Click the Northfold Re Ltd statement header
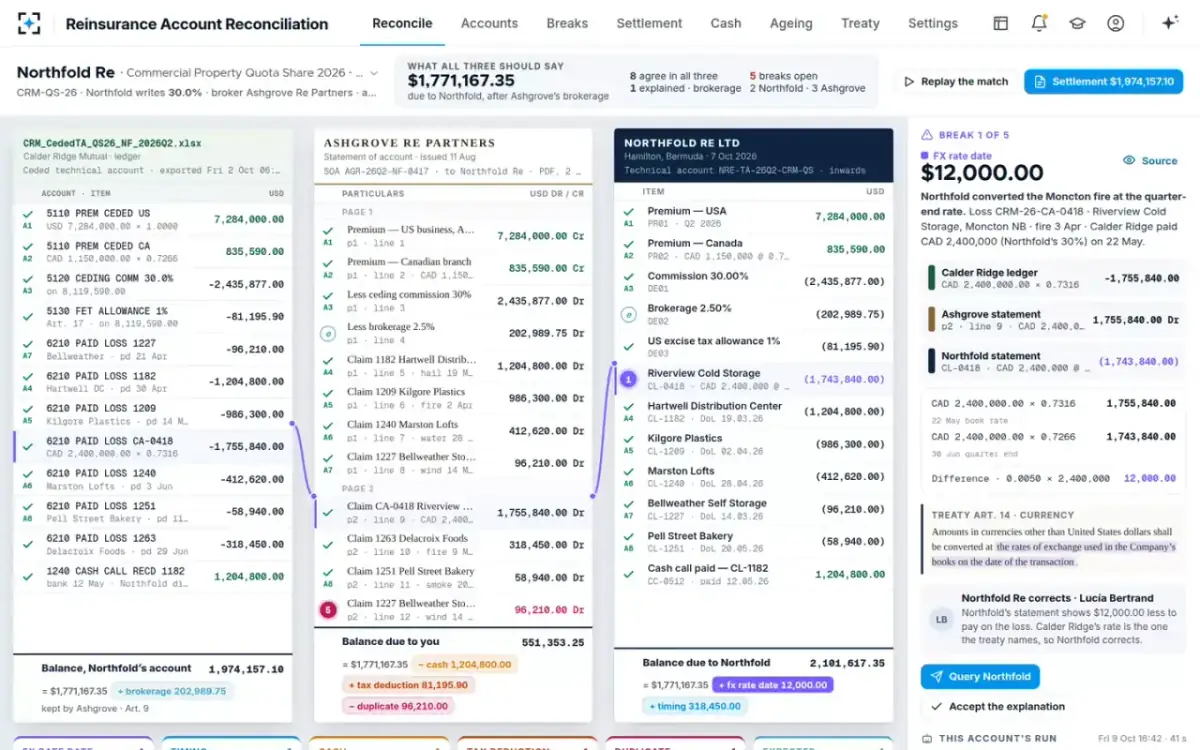The height and width of the screenshot is (750, 1200). (753, 155)
